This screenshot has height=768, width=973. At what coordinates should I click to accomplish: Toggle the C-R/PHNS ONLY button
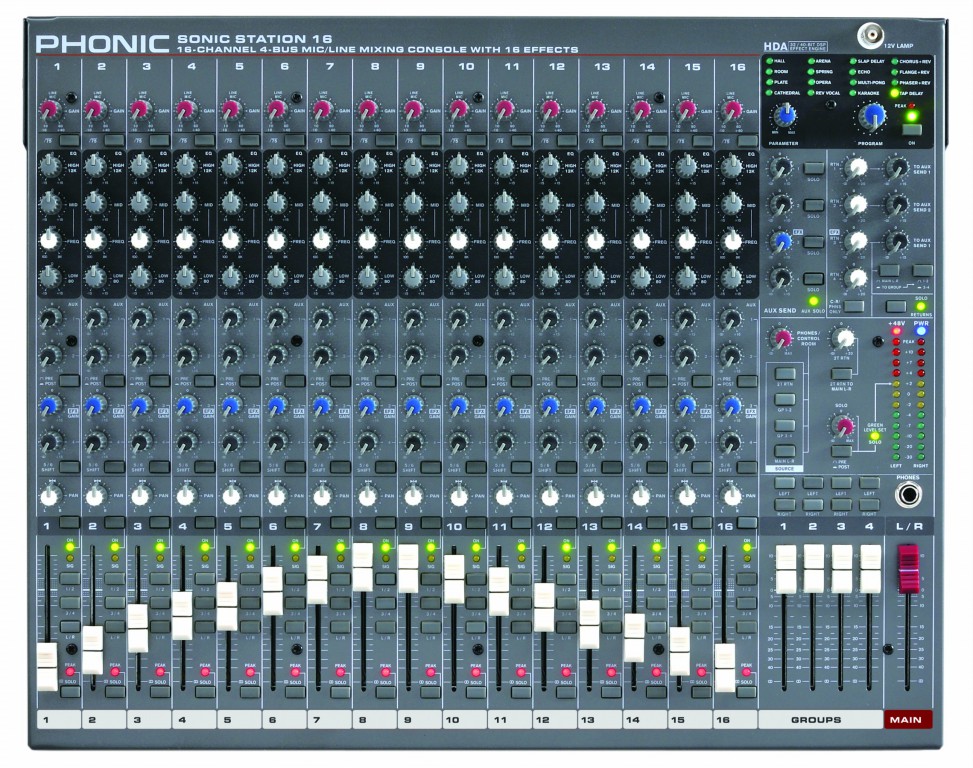[x=853, y=306]
